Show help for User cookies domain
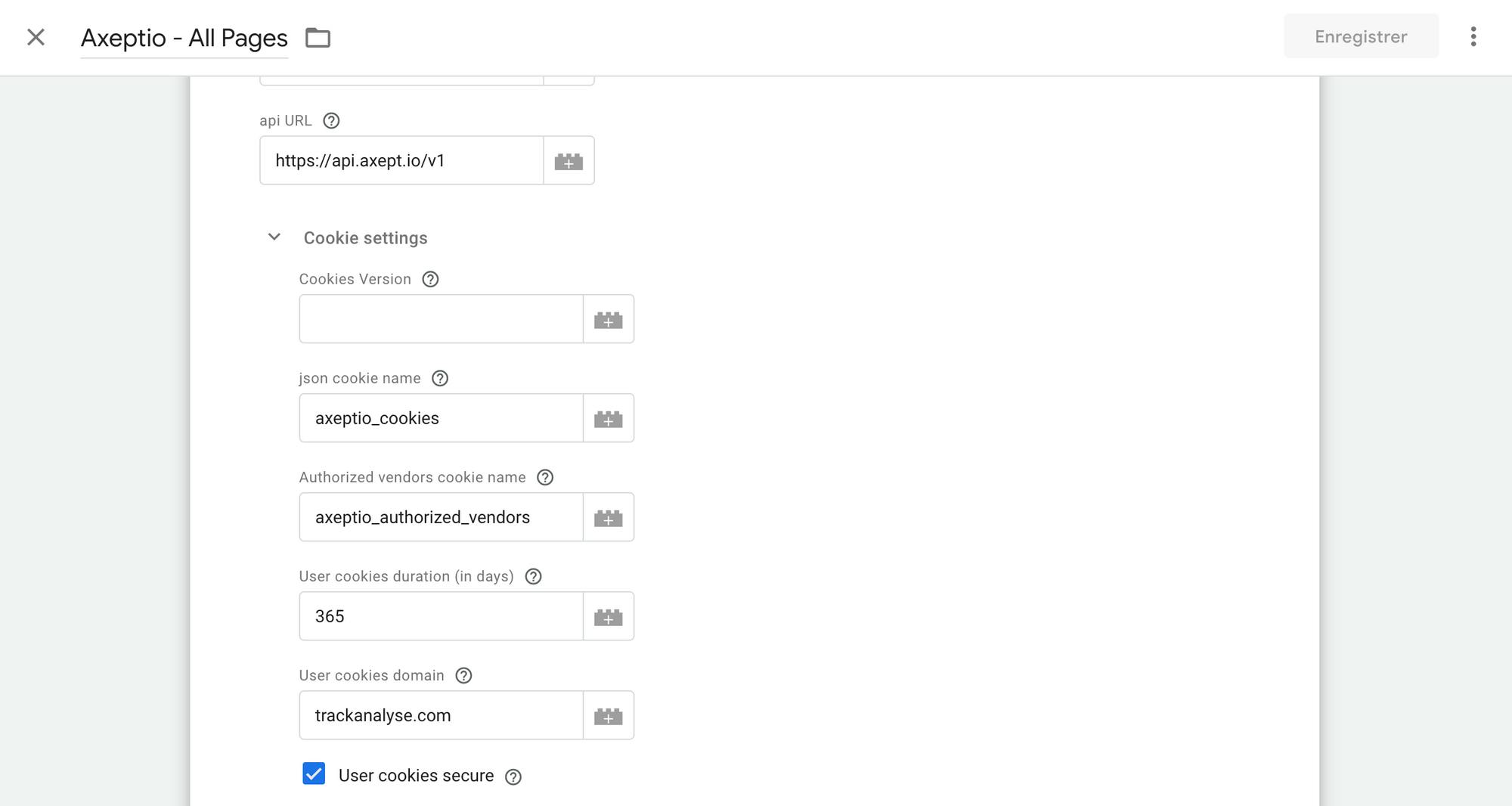 (x=463, y=676)
